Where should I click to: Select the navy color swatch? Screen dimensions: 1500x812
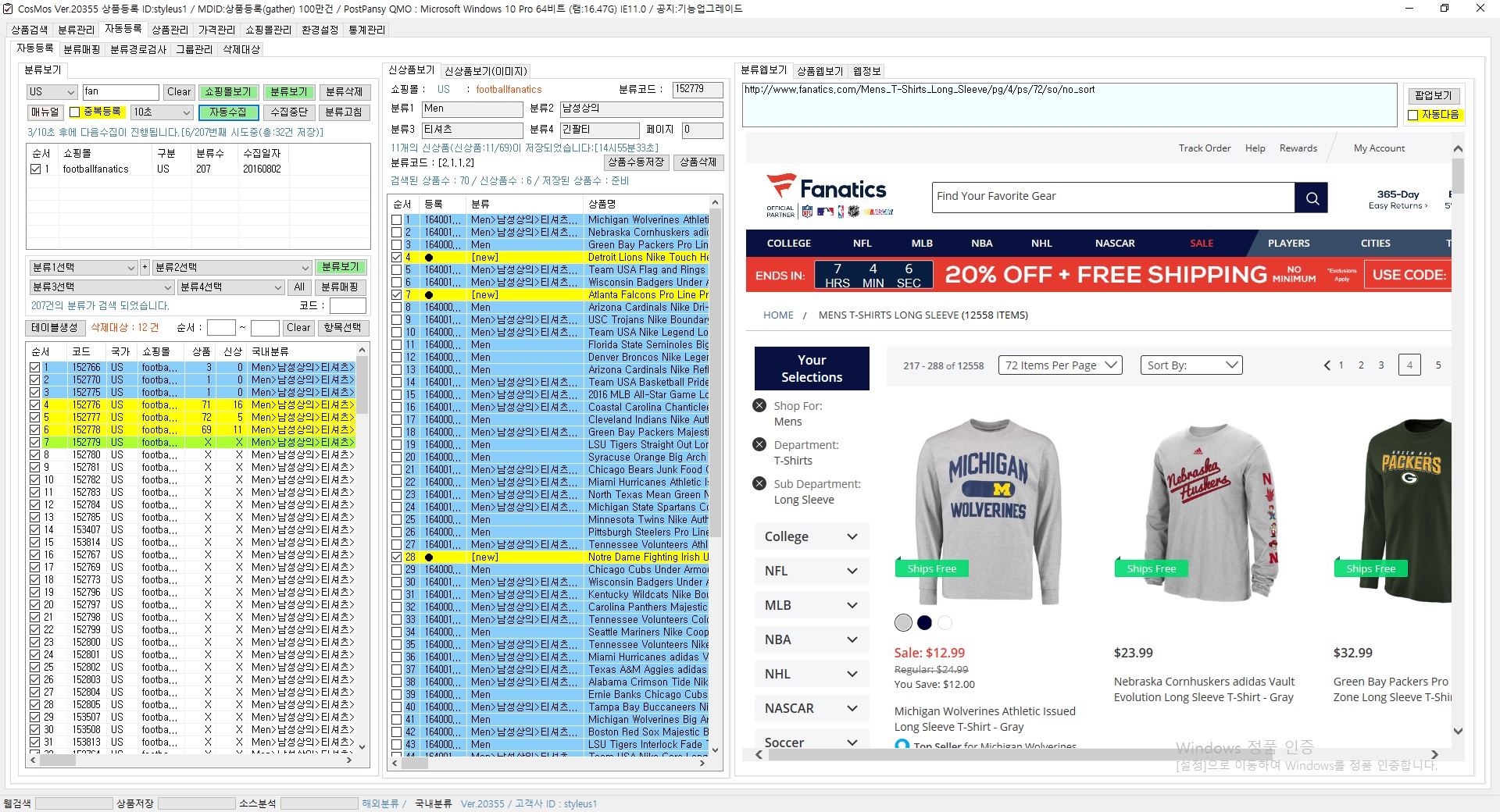[x=924, y=622]
